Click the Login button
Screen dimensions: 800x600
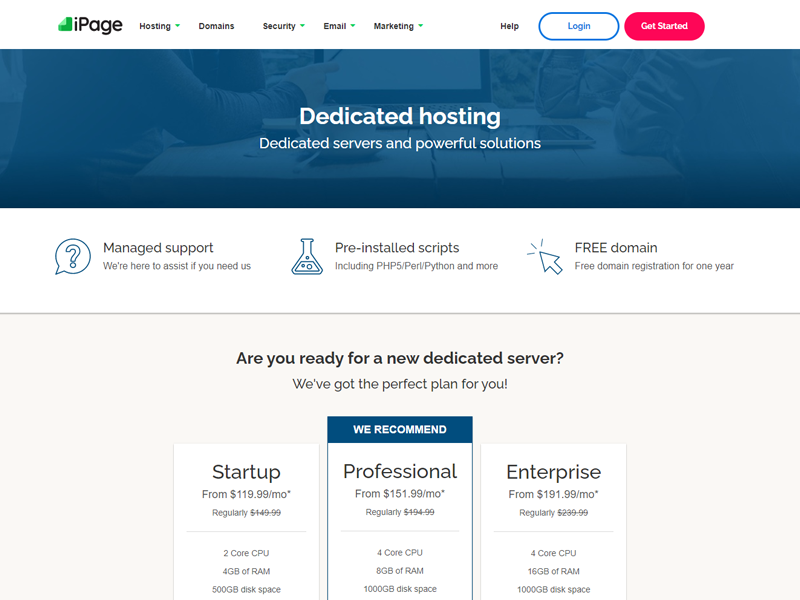coord(579,26)
